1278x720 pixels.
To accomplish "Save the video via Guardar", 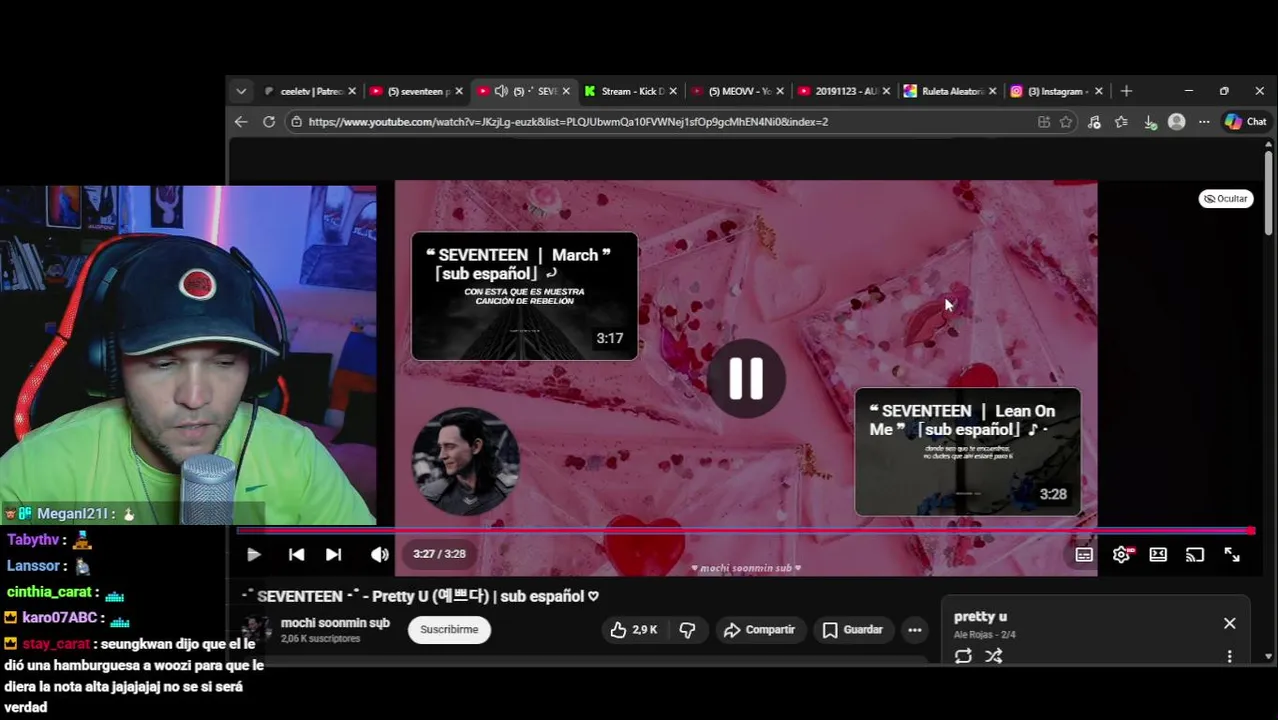I will 853,629.
